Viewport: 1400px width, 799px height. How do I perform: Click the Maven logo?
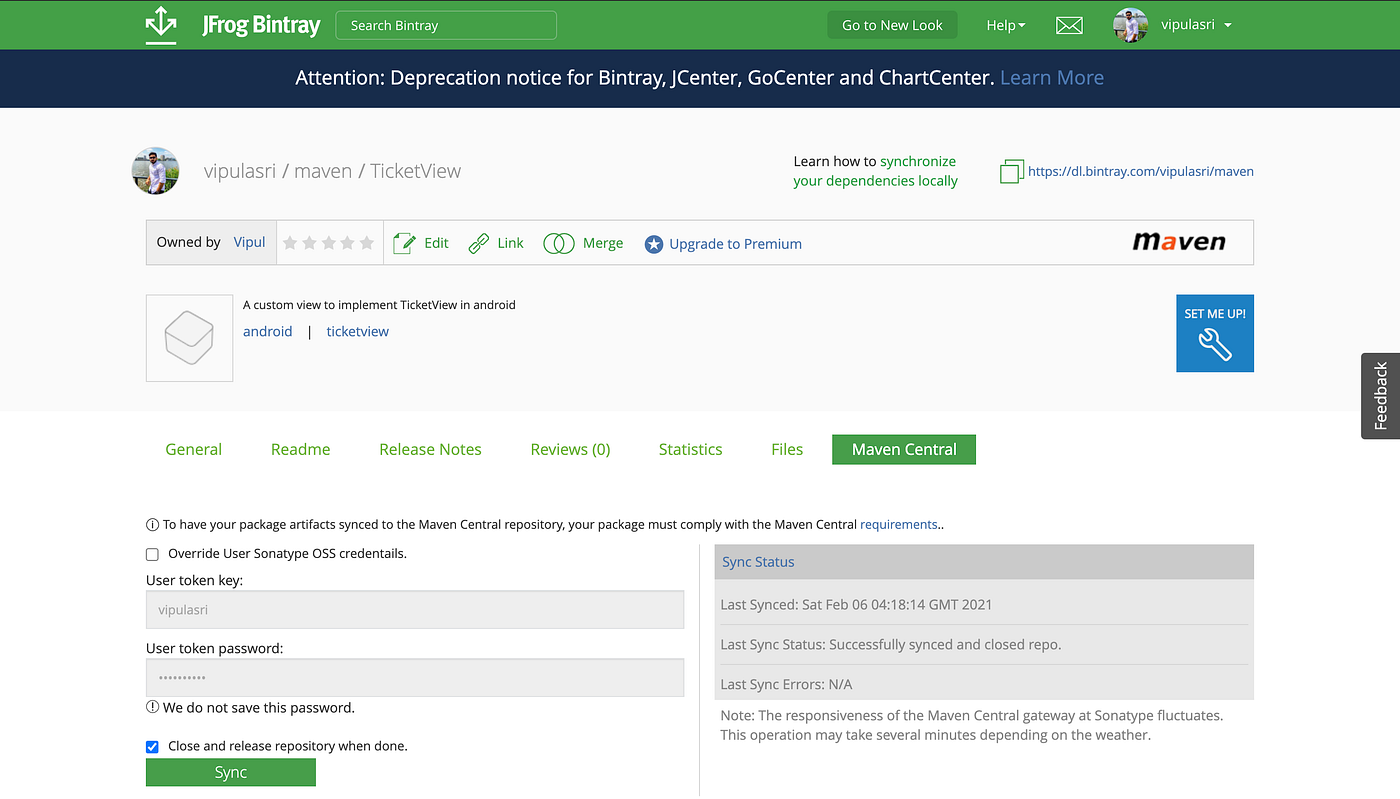(x=1178, y=242)
